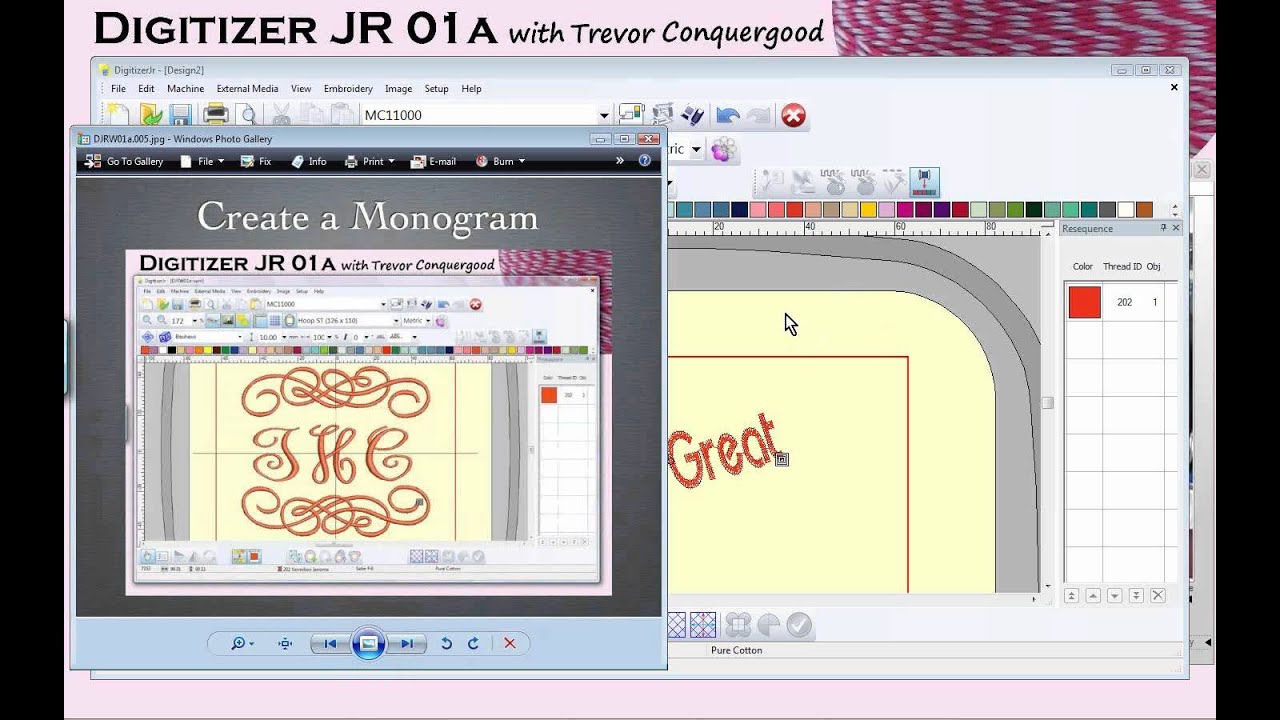This screenshot has height=720, width=1280.
Task: Open the View menu in DigitizerJr
Action: point(301,89)
